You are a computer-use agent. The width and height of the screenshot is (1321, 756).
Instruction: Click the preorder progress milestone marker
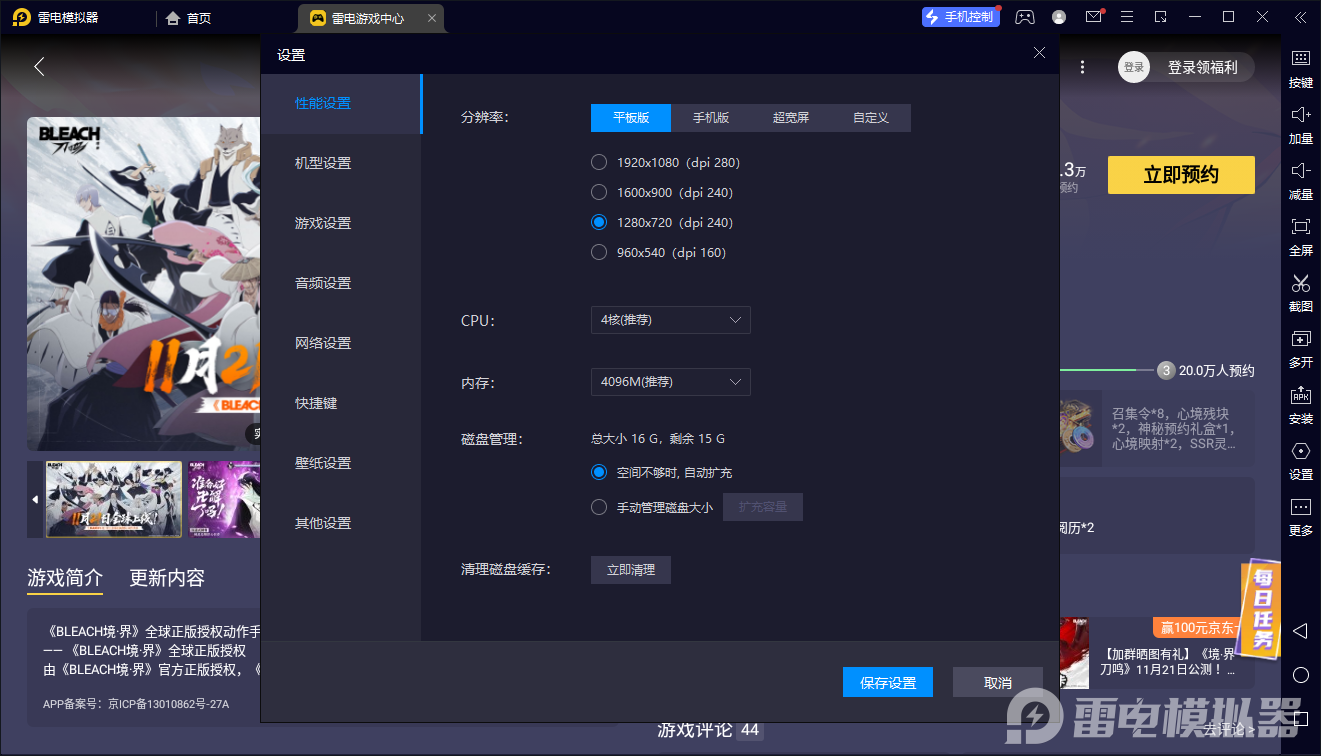coord(1165,370)
